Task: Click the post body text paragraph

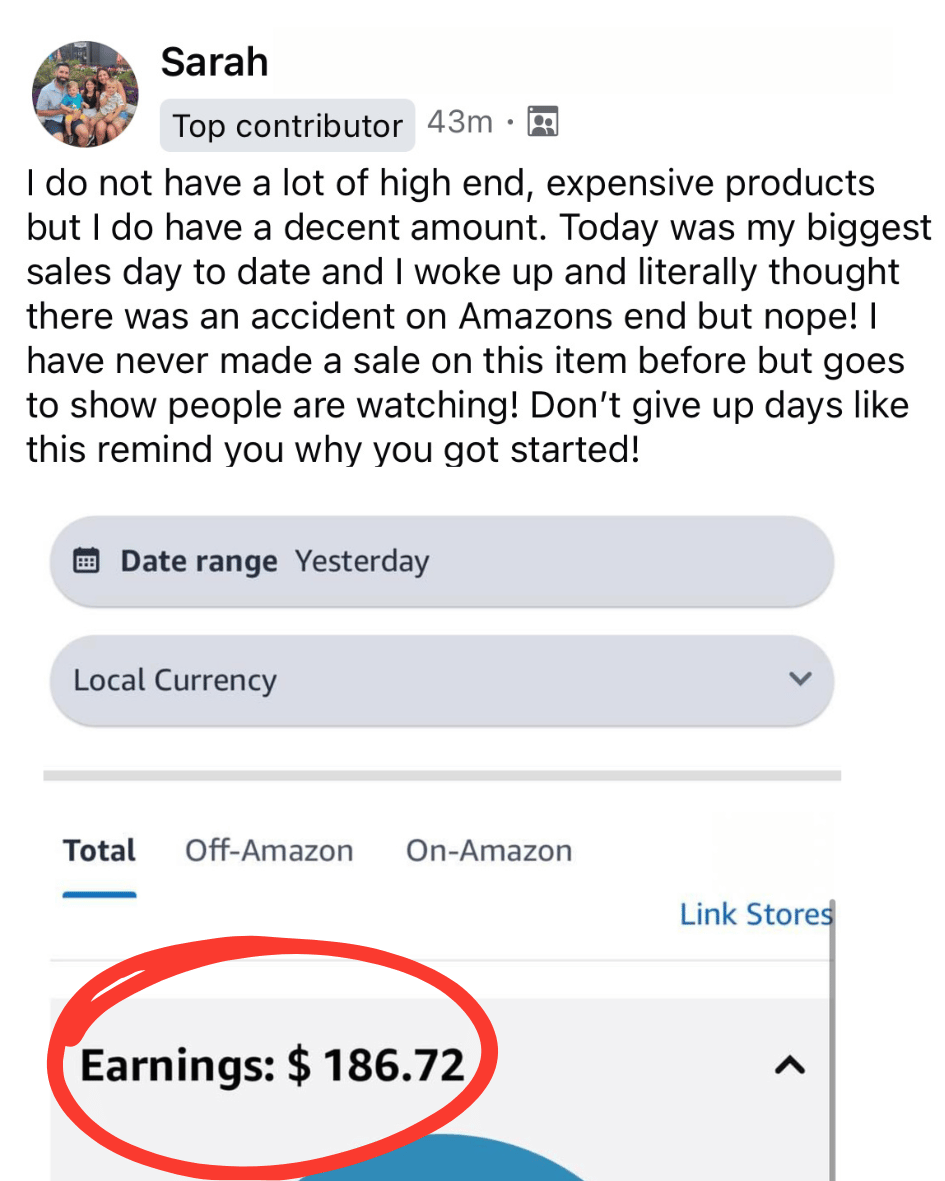Action: 470,316
